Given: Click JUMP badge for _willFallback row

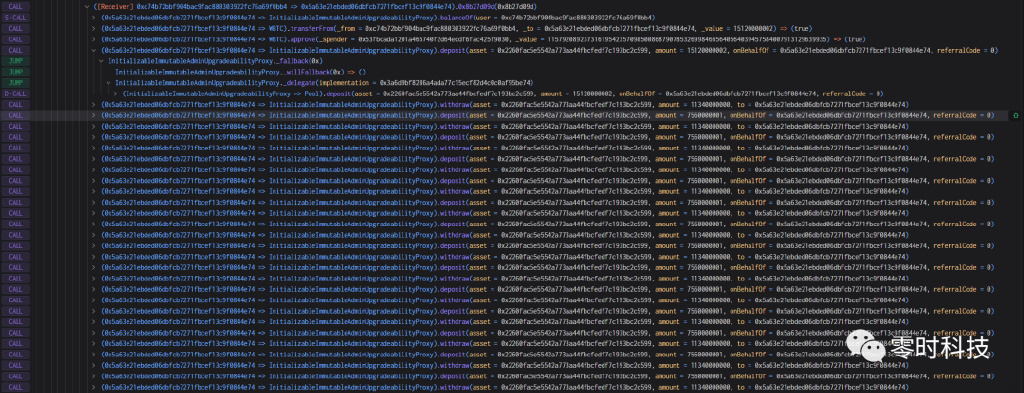Looking at the screenshot, I should pos(15,72).
